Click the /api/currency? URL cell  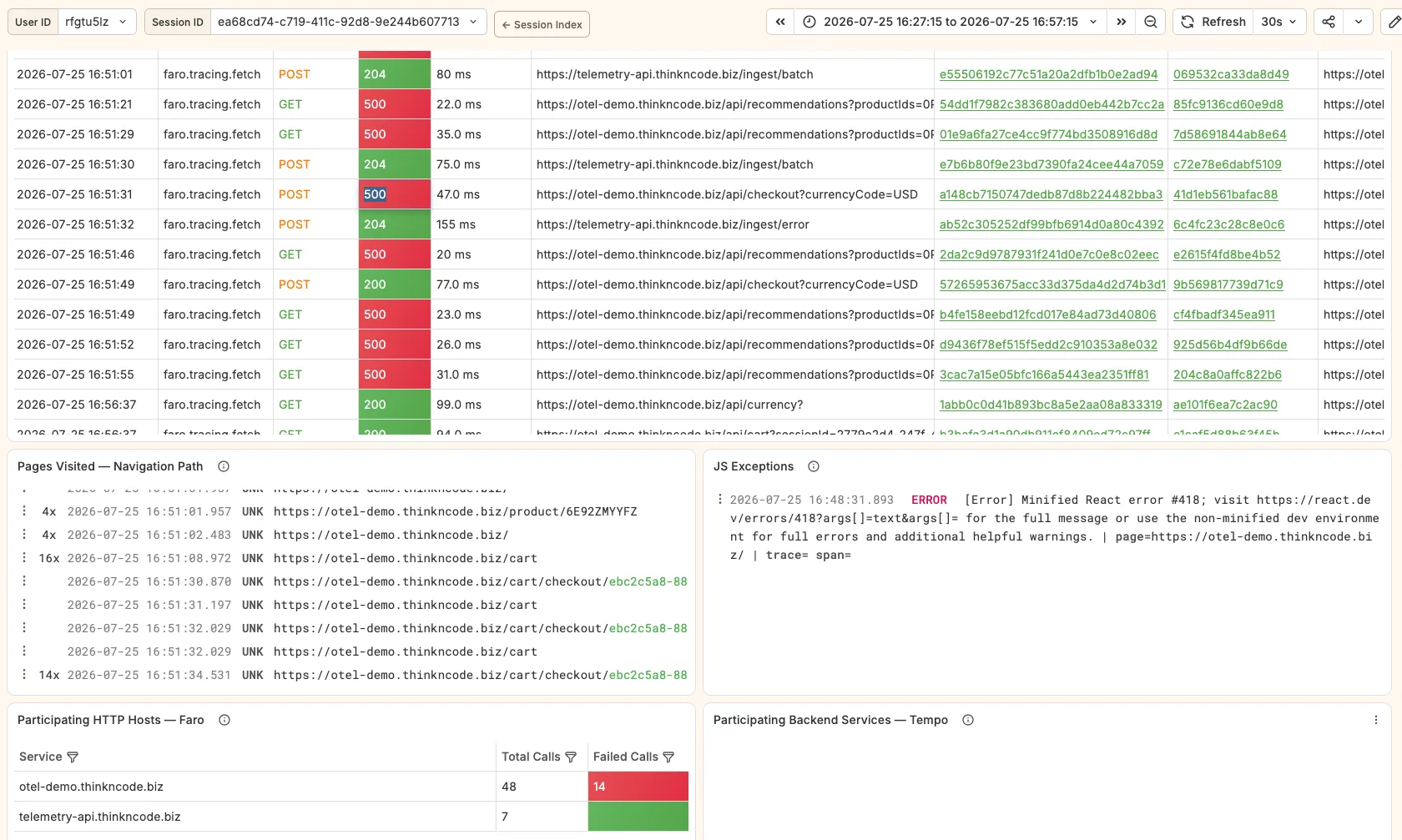point(732,405)
